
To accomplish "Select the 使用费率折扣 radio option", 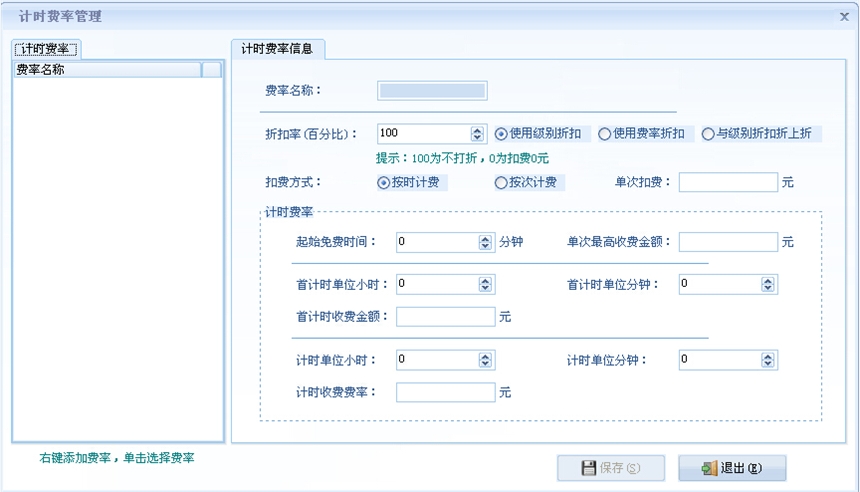I will [604, 134].
